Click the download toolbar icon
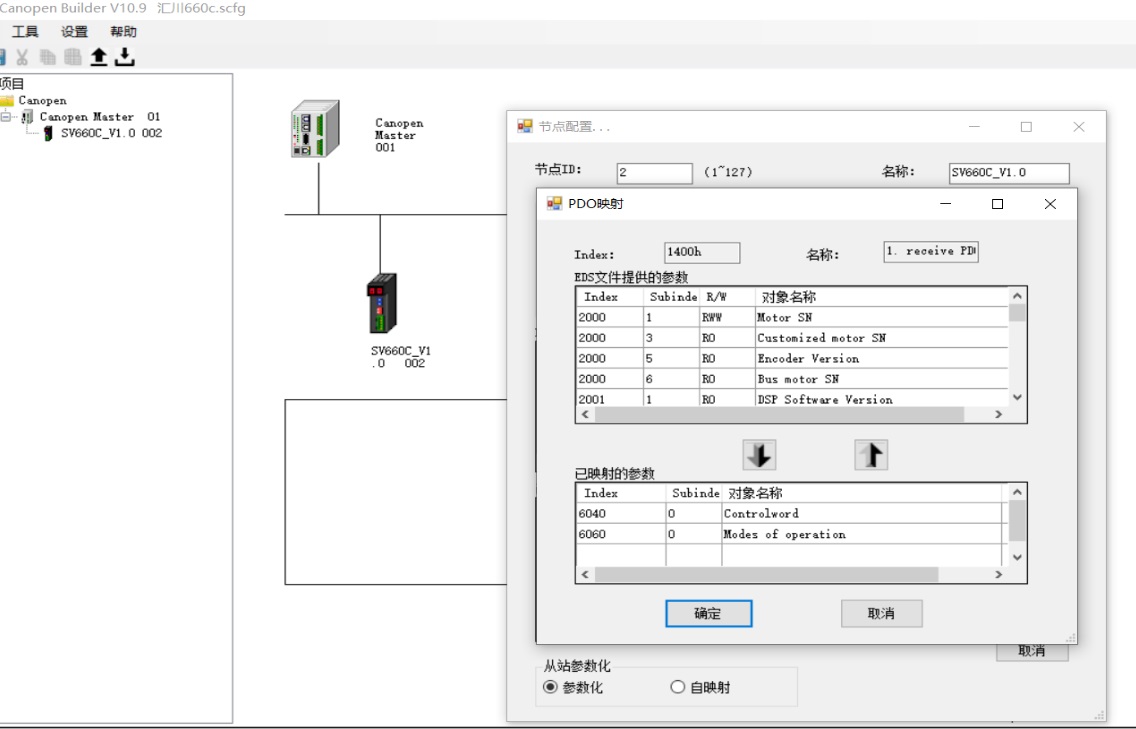 (124, 57)
